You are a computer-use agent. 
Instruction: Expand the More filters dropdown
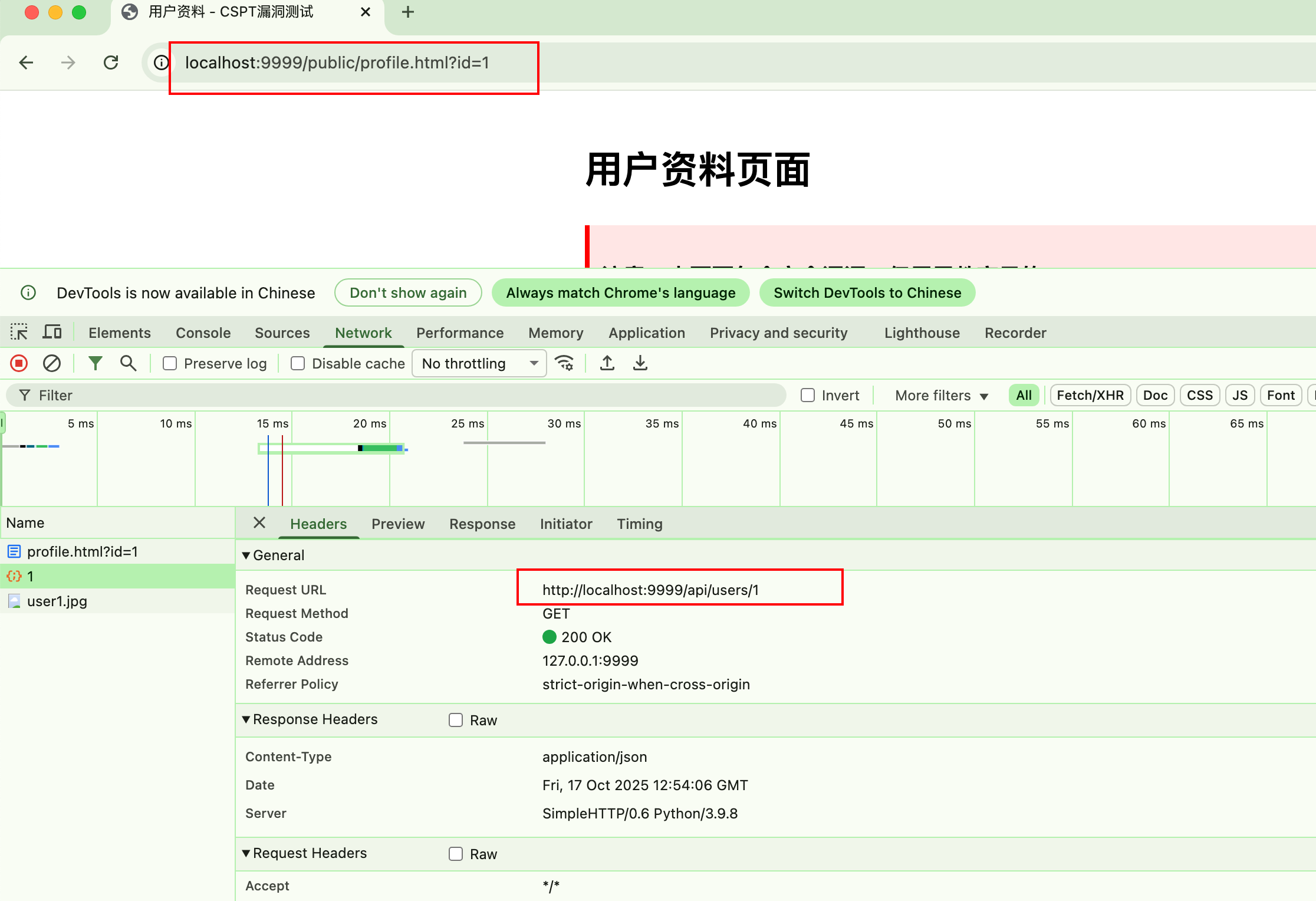click(941, 396)
